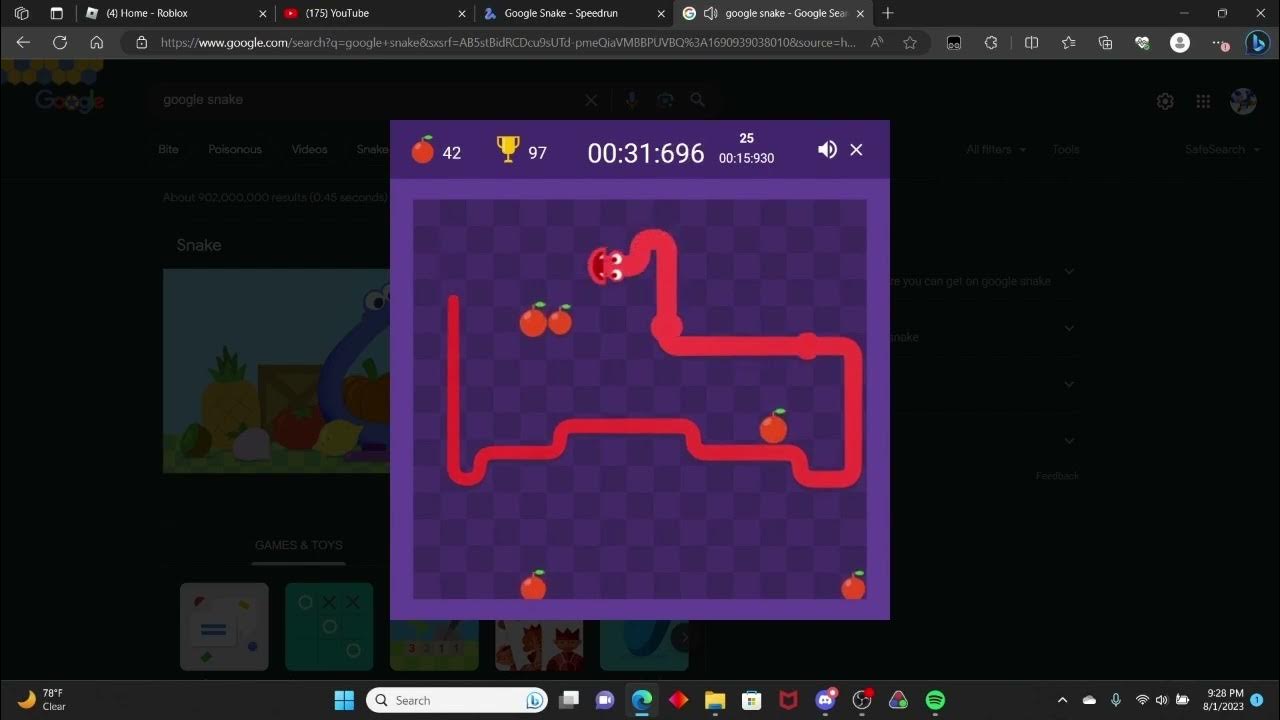Open the browser home page

click(x=97, y=43)
